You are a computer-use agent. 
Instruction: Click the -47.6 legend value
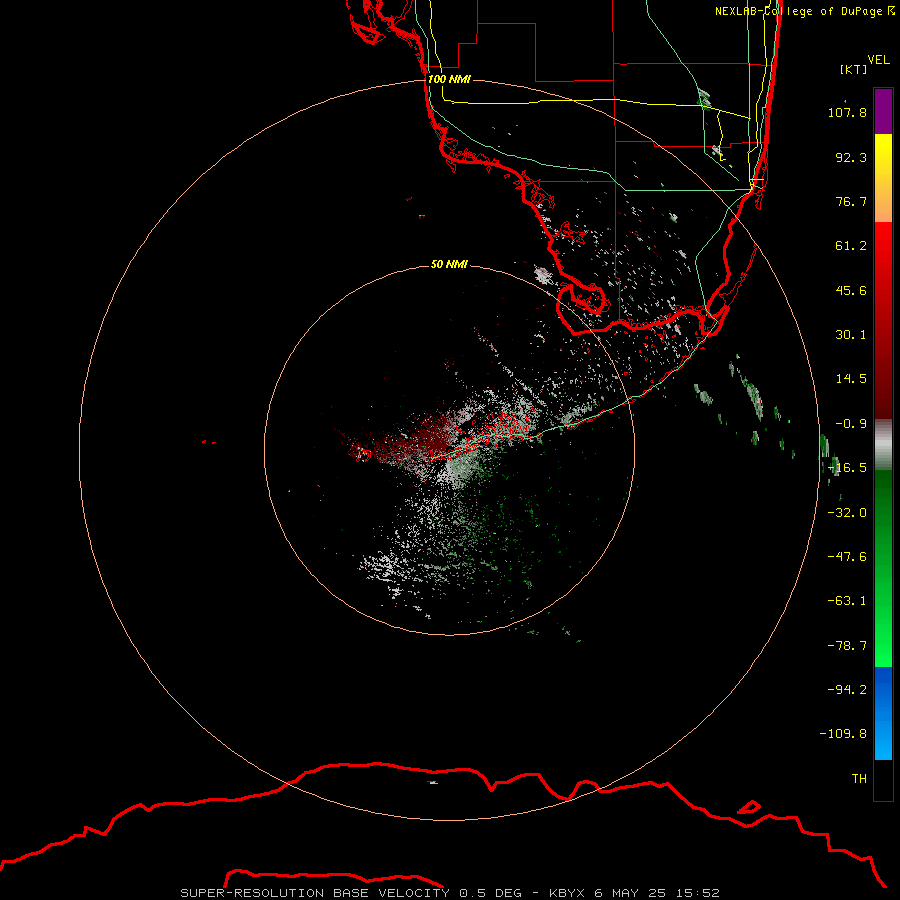pyautogui.click(x=847, y=557)
